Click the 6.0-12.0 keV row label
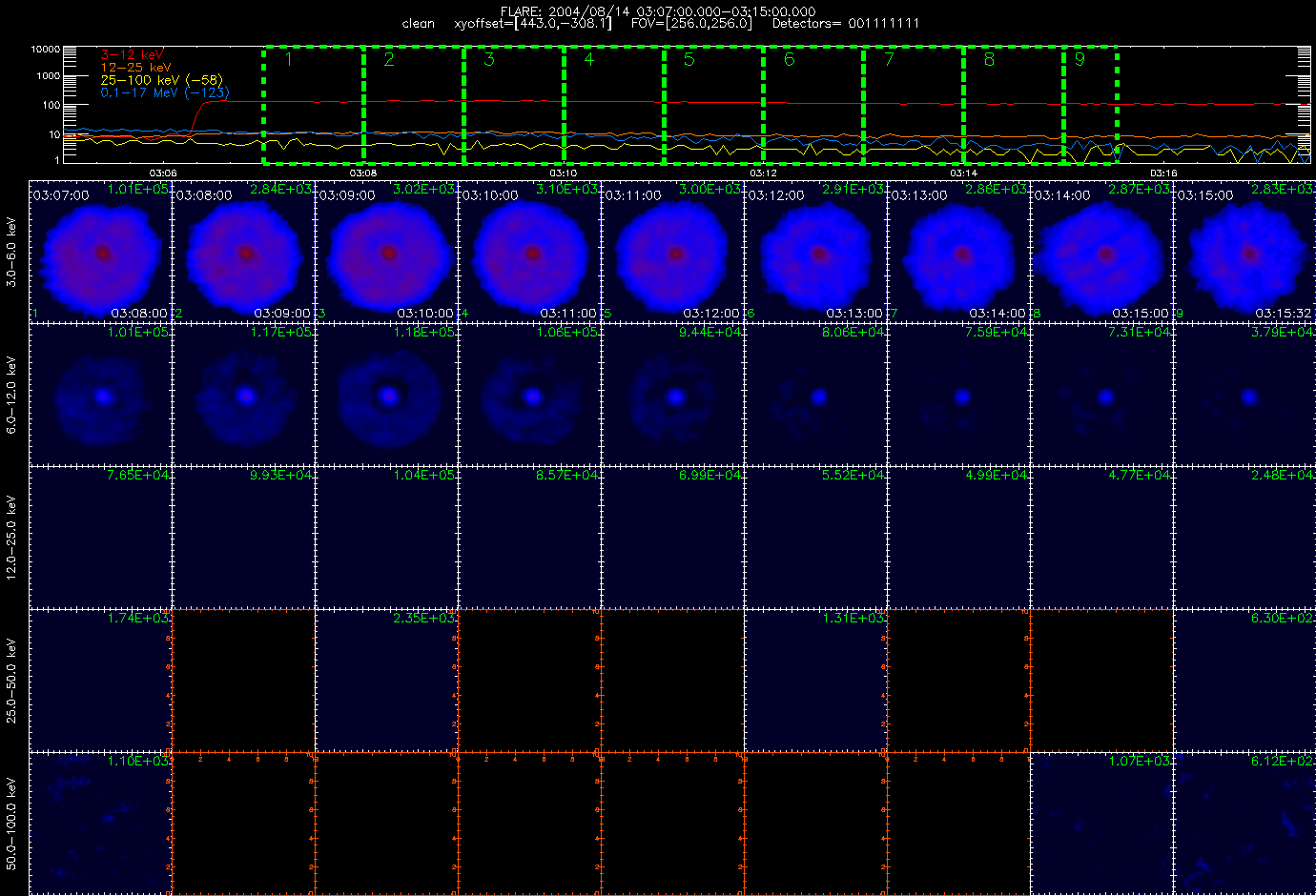 11,396
